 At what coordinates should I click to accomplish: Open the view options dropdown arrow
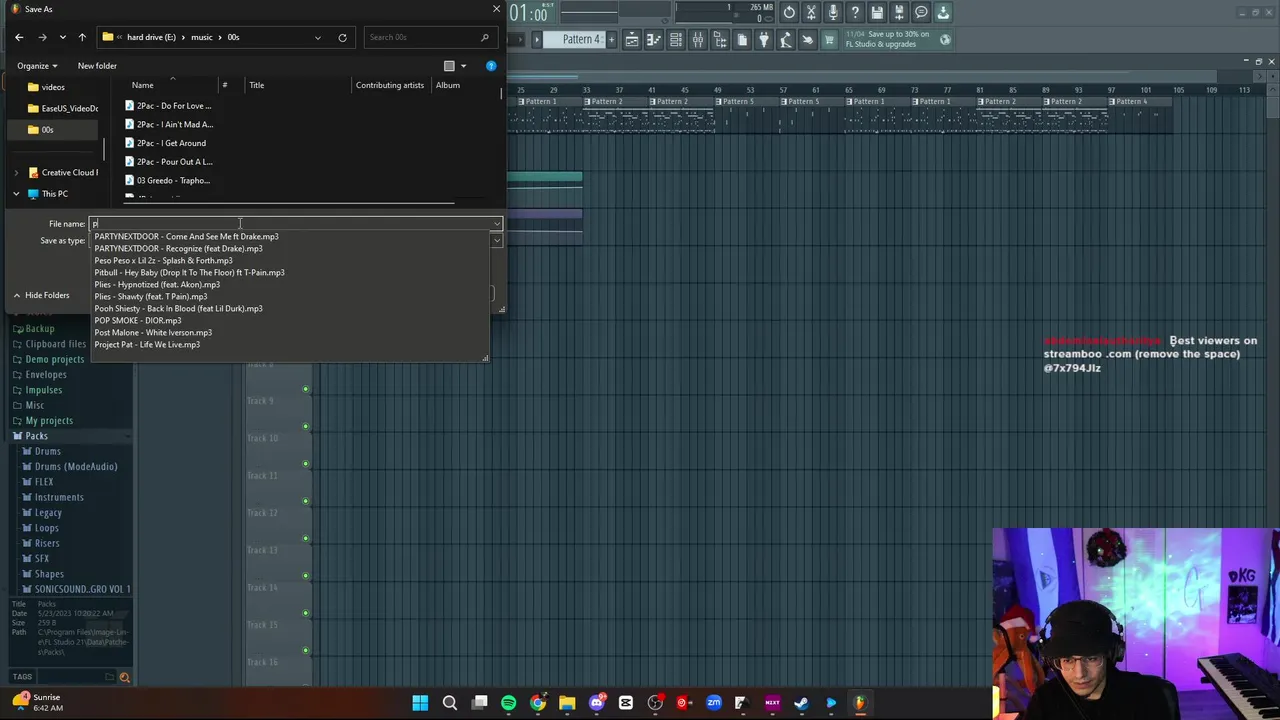463,66
